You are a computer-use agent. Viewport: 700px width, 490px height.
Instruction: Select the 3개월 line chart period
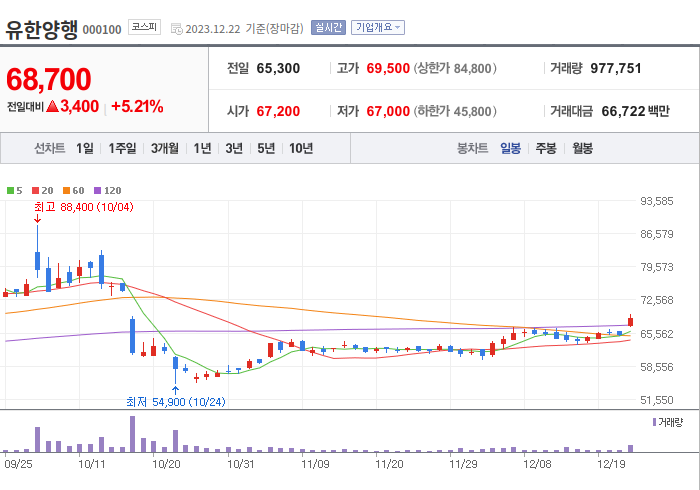coord(165,148)
